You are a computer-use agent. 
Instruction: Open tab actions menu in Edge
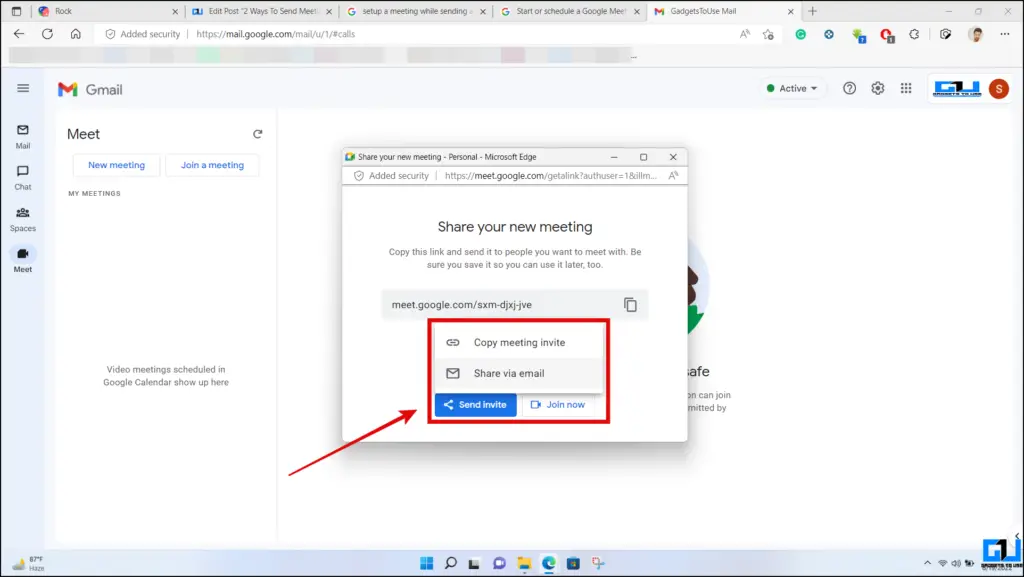(x=16, y=11)
